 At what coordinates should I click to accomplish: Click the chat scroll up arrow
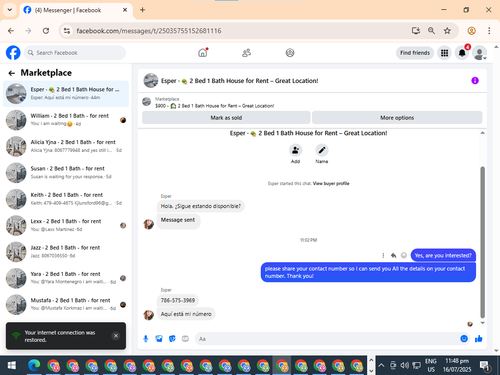(482, 133)
